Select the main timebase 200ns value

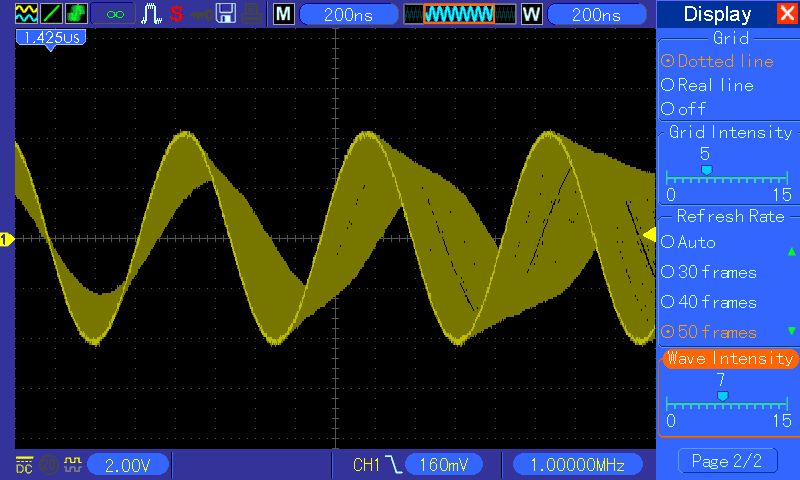click(348, 14)
